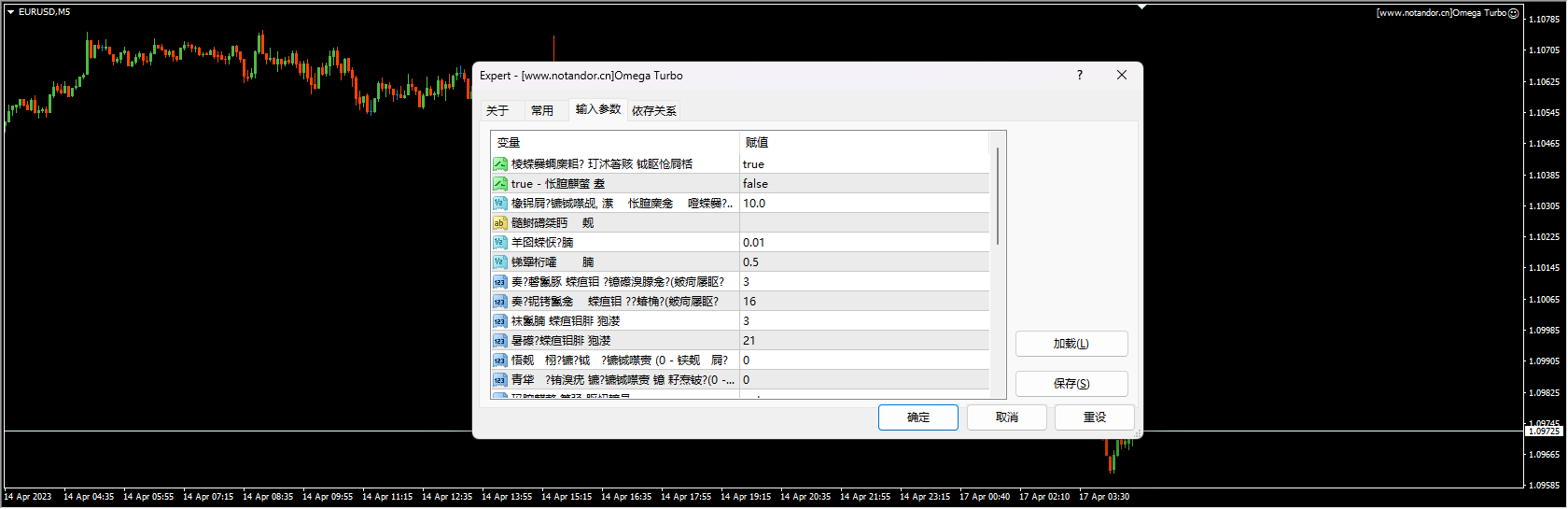Click the 重设 reset button
This screenshot has height=509, width=1568.
coord(1095,417)
